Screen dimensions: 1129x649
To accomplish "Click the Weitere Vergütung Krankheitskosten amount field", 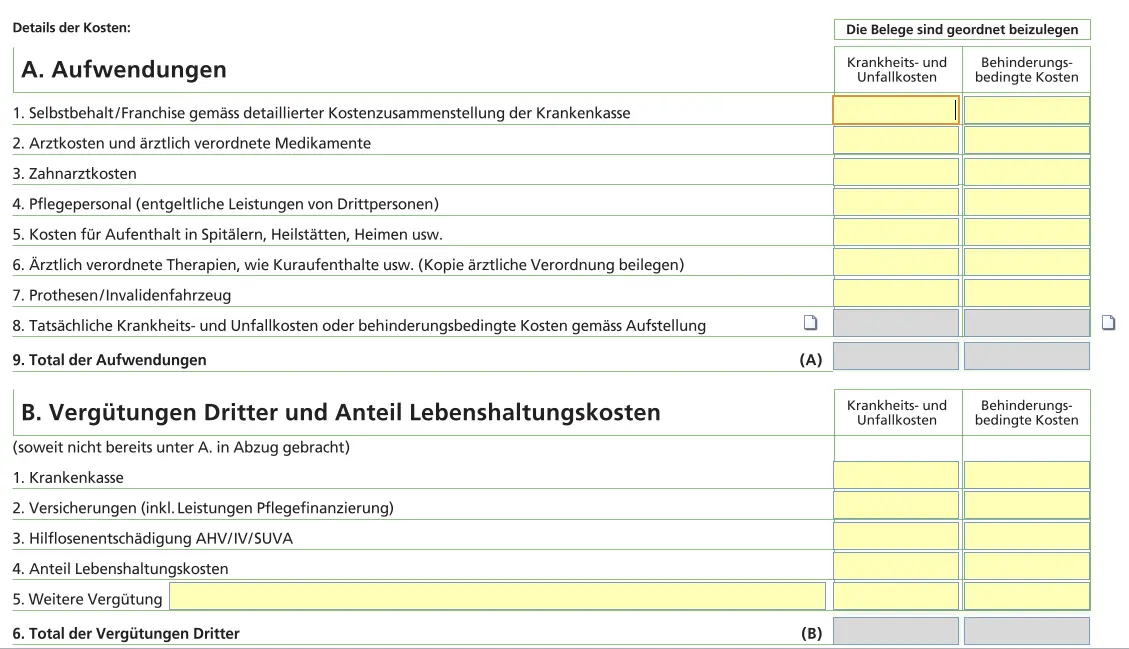I will click(895, 595).
